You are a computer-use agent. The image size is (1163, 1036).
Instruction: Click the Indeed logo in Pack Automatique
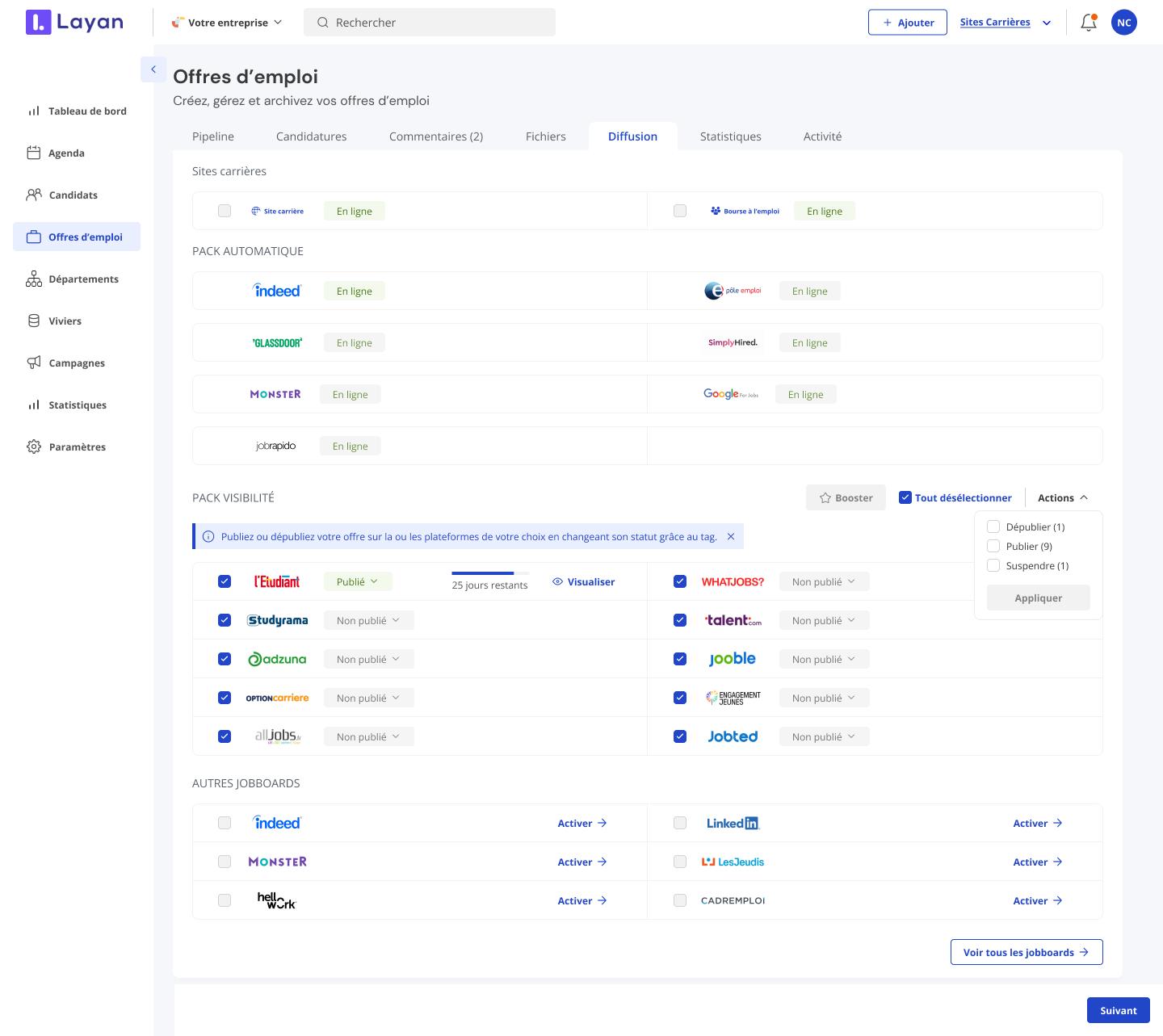coord(276,291)
